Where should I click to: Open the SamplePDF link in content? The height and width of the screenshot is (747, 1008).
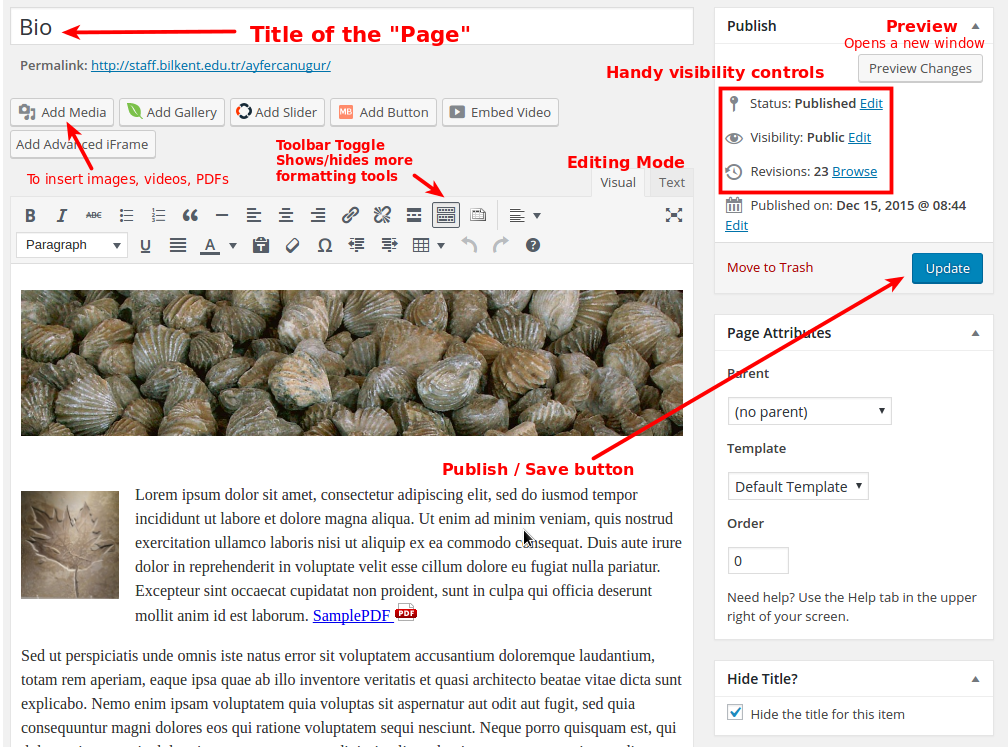(x=352, y=616)
